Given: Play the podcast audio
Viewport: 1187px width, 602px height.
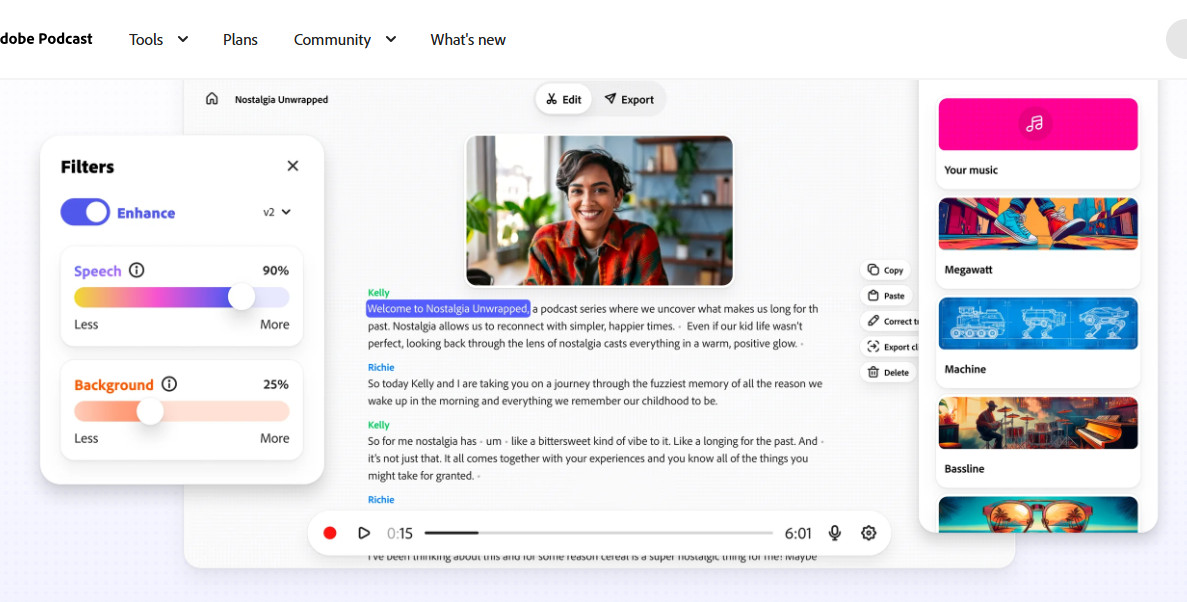Looking at the screenshot, I should 364,533.
